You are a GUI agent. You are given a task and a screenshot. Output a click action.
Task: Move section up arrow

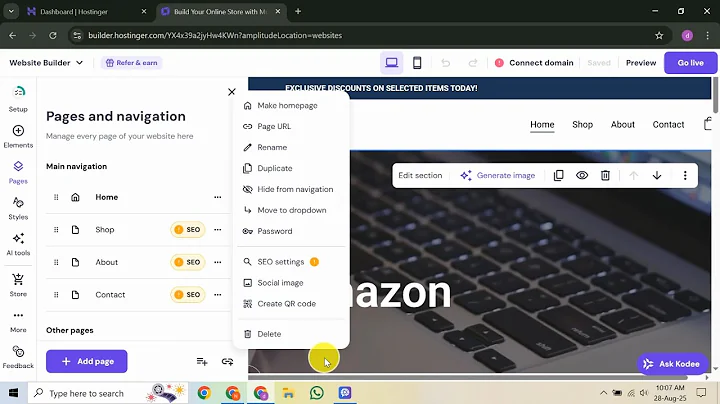(633, 175)
